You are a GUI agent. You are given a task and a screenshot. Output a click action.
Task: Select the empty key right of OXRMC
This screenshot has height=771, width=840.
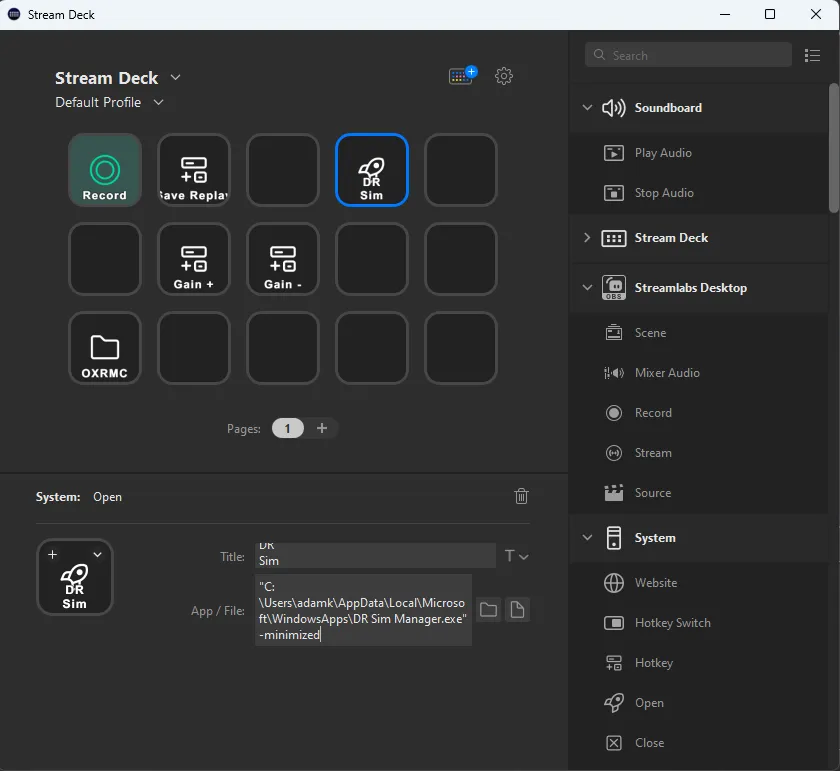(x=194, y=348)
